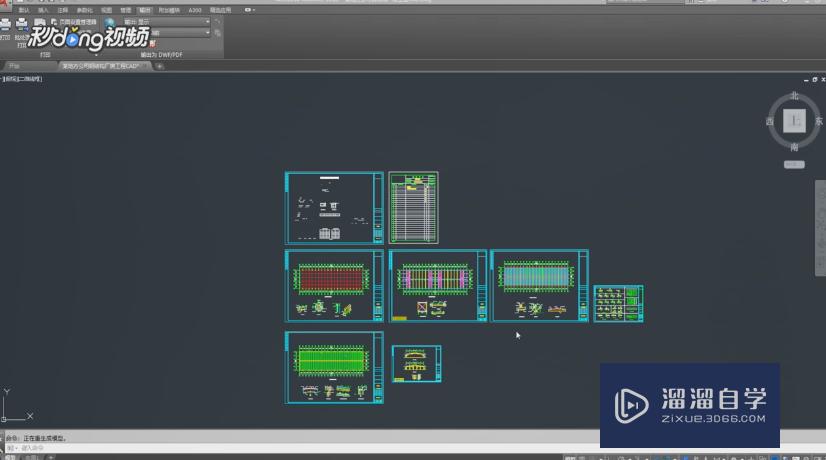826x460 pixels.
Task: Switch to the 视图 (View) ribbon tab
Action: click(x=106, y=10)
